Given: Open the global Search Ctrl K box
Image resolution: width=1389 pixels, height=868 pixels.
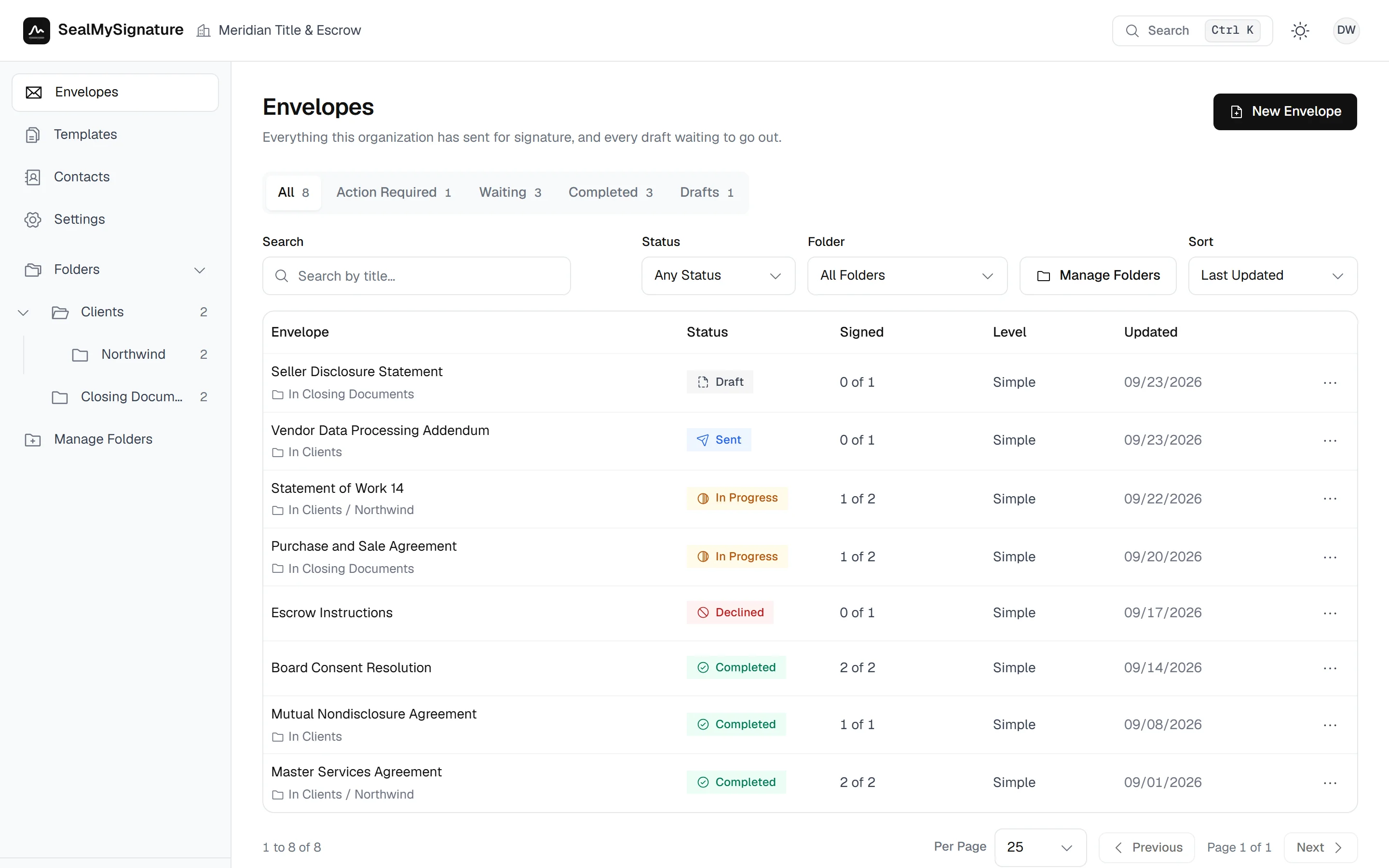Looking at the screenshot, I should pos(1192,30).
